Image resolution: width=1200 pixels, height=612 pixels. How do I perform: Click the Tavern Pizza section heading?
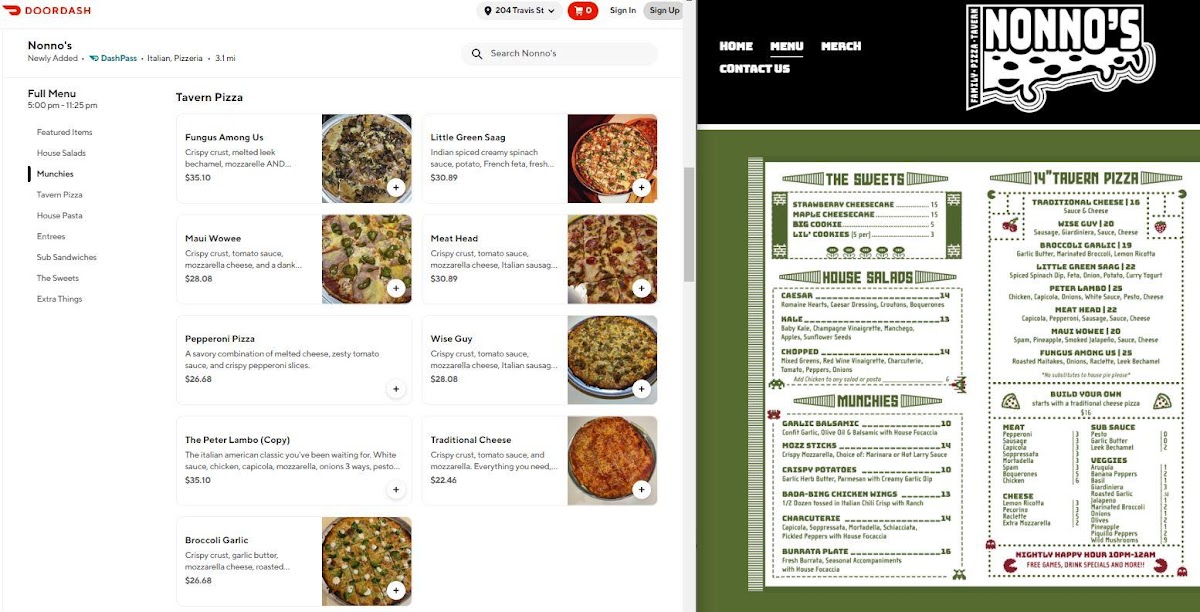point(209,97)
